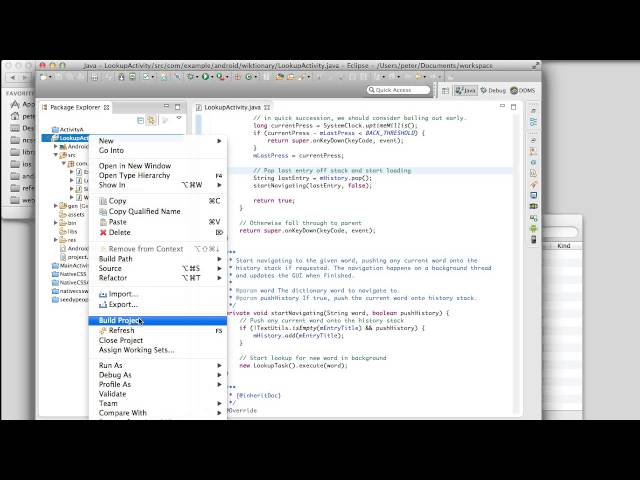Switch to the Java perspective
Viewport: 640px width, 480px height.
click(466, 91)
